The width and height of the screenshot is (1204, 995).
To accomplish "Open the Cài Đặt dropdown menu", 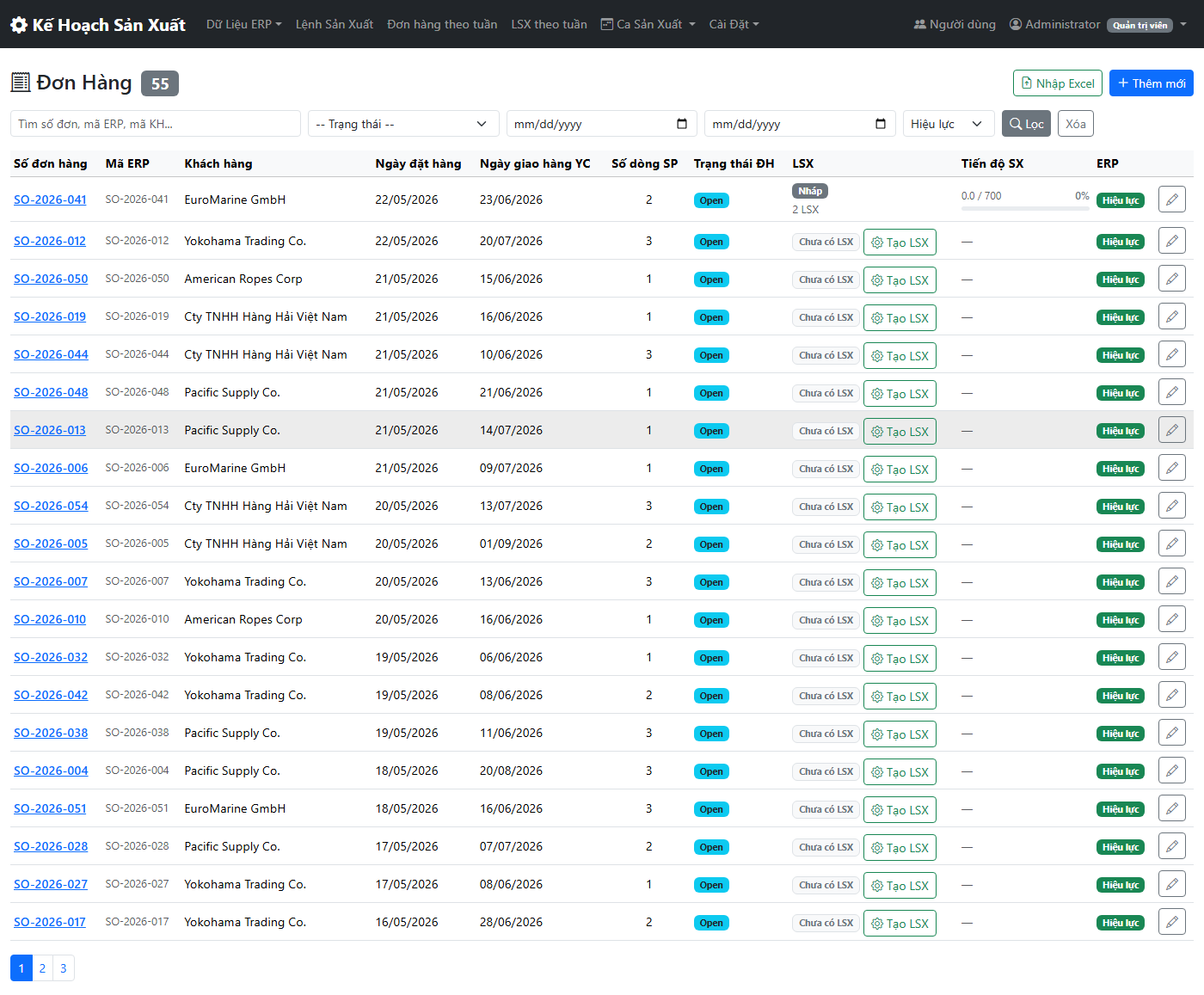I will (x=734, y=24).
